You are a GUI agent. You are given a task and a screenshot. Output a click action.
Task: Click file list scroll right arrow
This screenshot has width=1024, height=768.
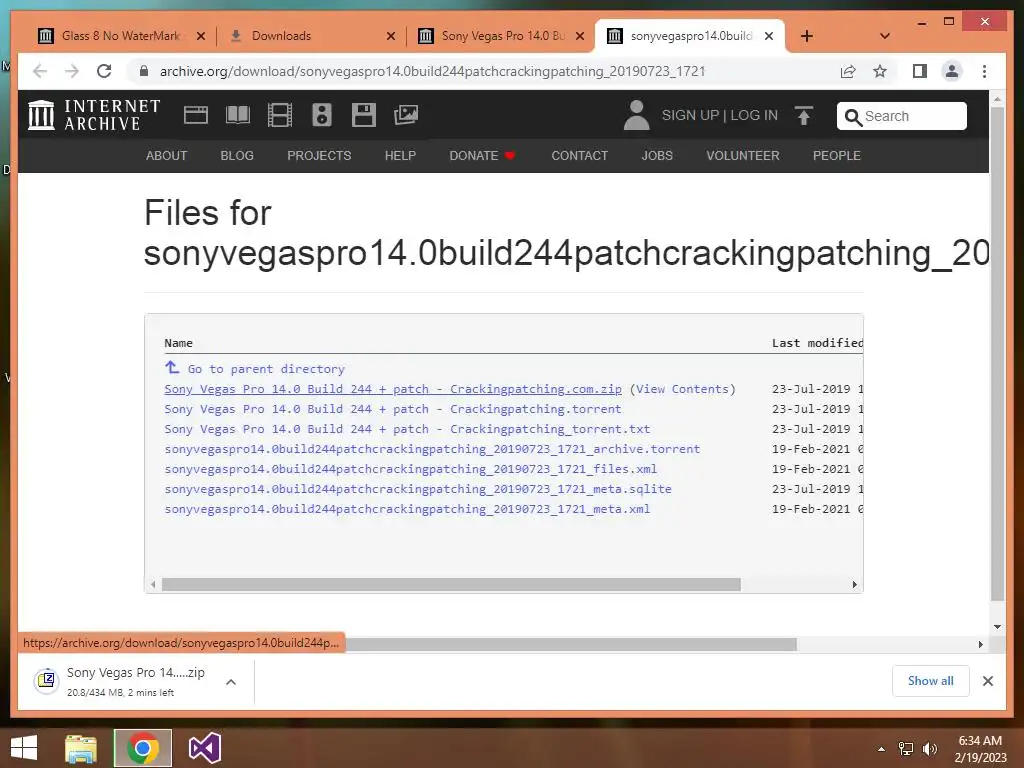(854, 584)
